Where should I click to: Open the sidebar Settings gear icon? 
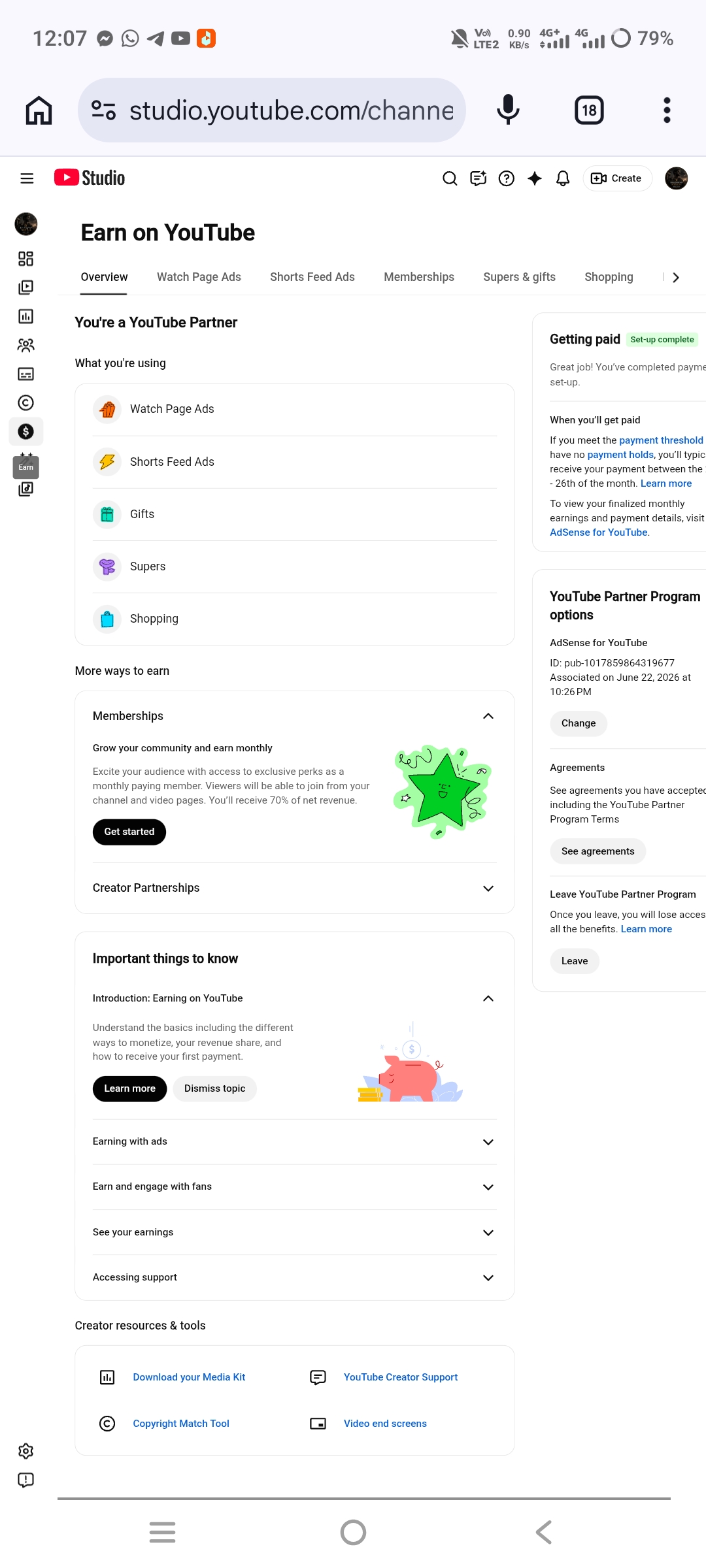pyautogui.click(x=25, y=1451)
